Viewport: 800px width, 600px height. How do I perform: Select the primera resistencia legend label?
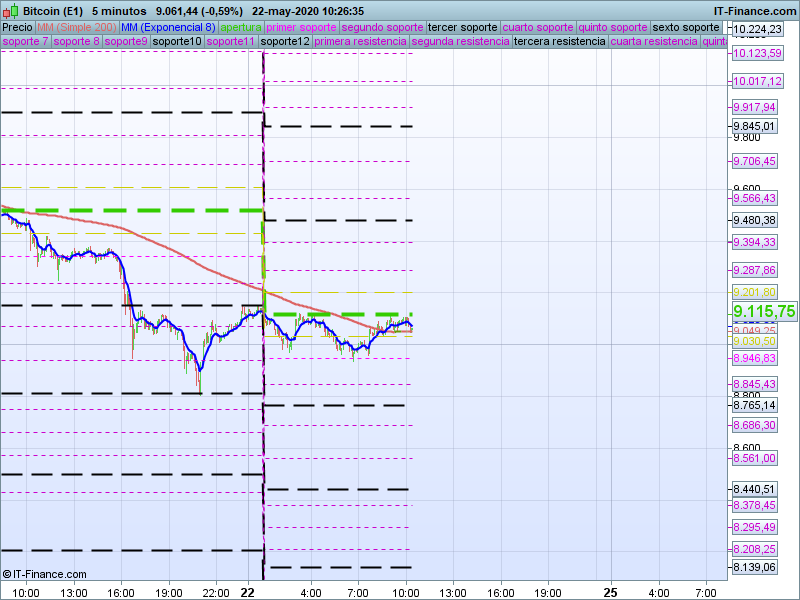pyautogui.click(x=360, y=42)
